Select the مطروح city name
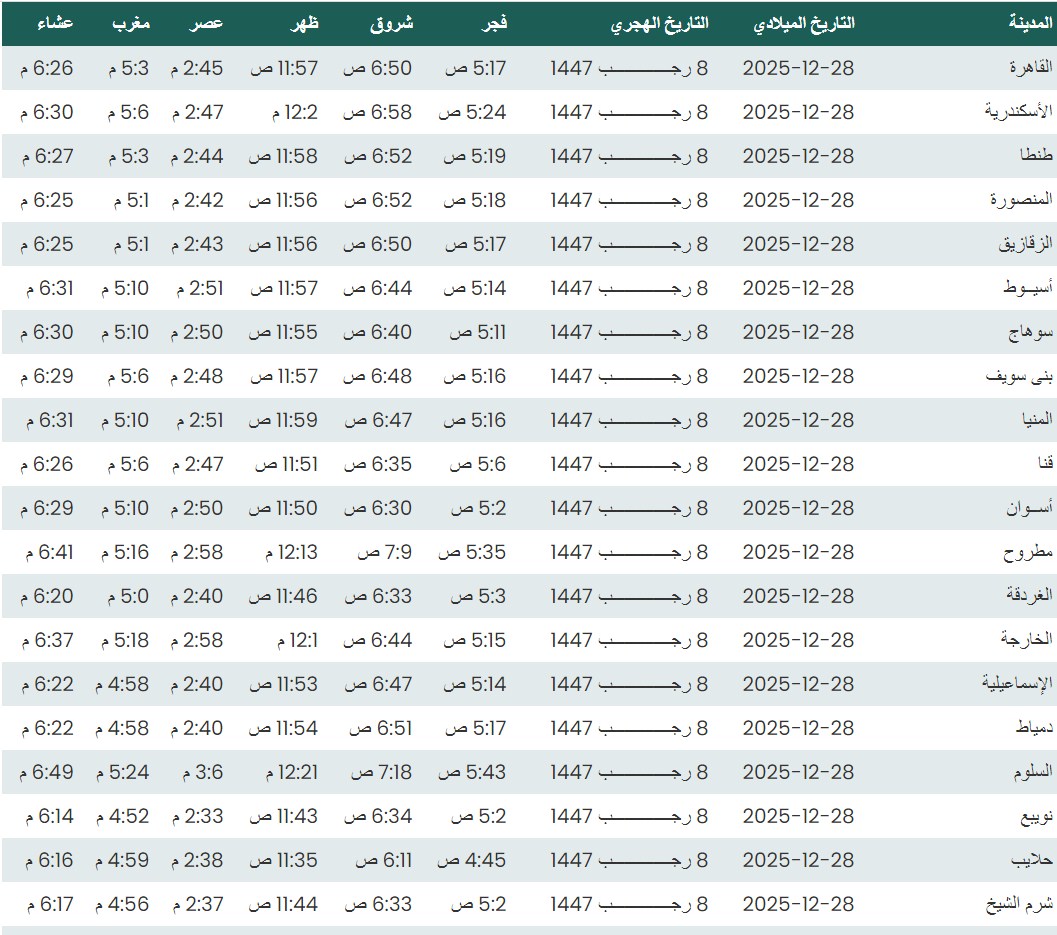Image resolution: width=1057 pixels, height=935 pixels. (1028, 552)
